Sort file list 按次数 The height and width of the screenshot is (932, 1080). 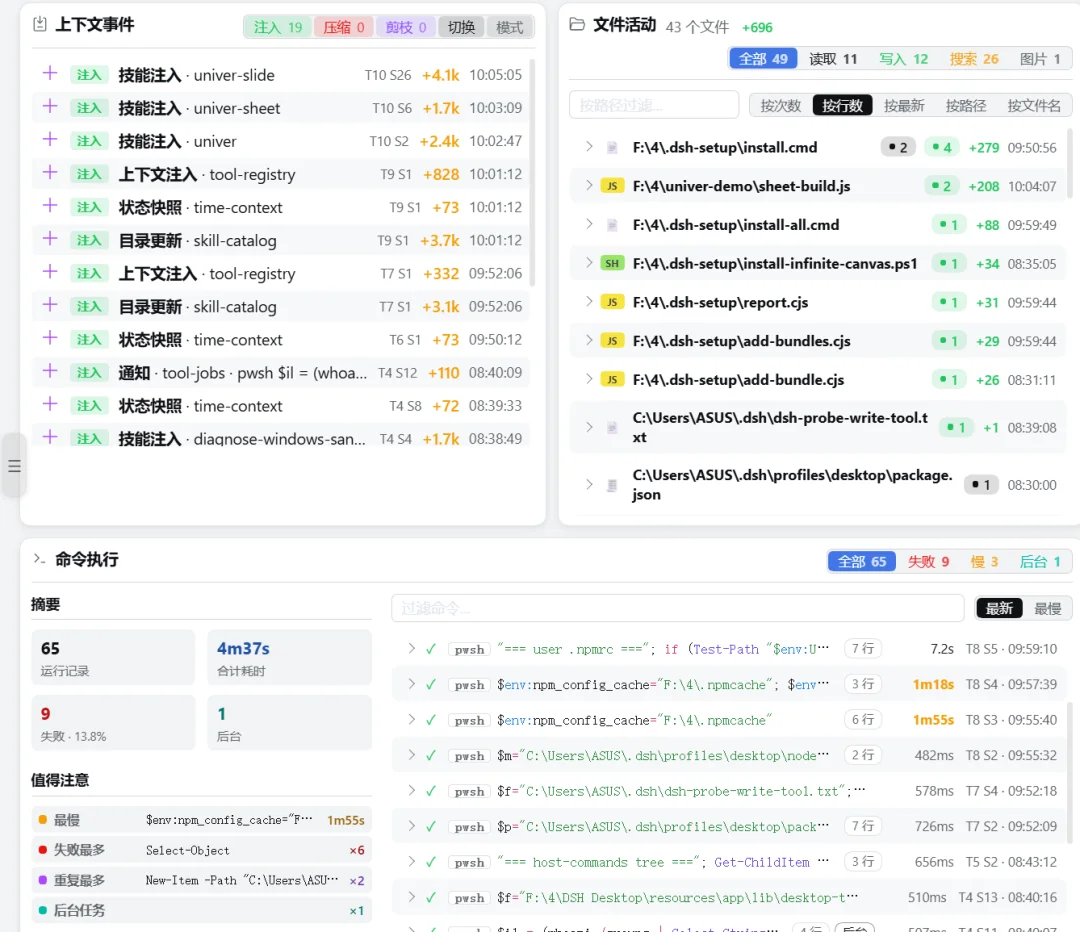[780, 105]
